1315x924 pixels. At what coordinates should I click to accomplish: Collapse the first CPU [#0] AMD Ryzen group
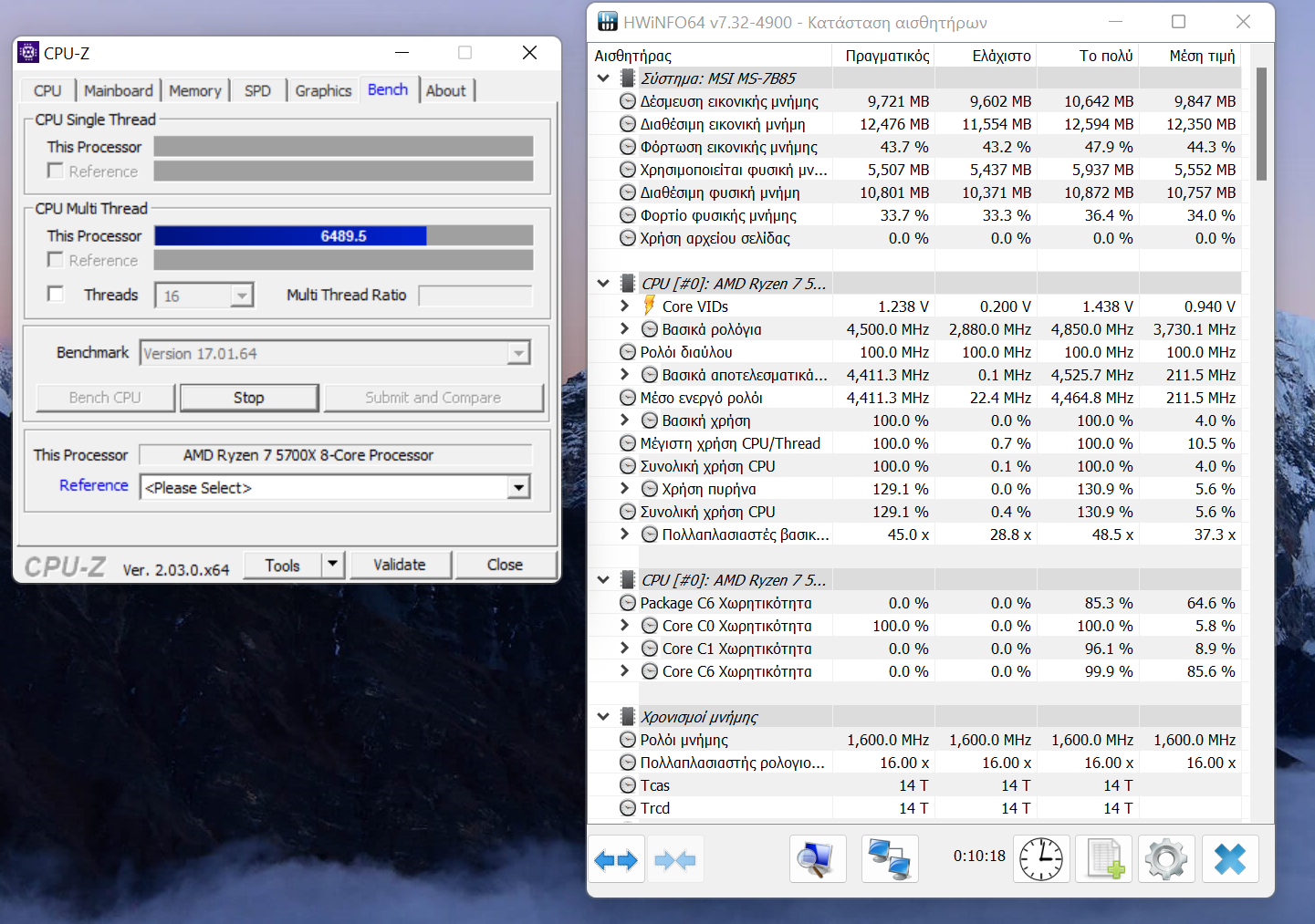(603, 284)
